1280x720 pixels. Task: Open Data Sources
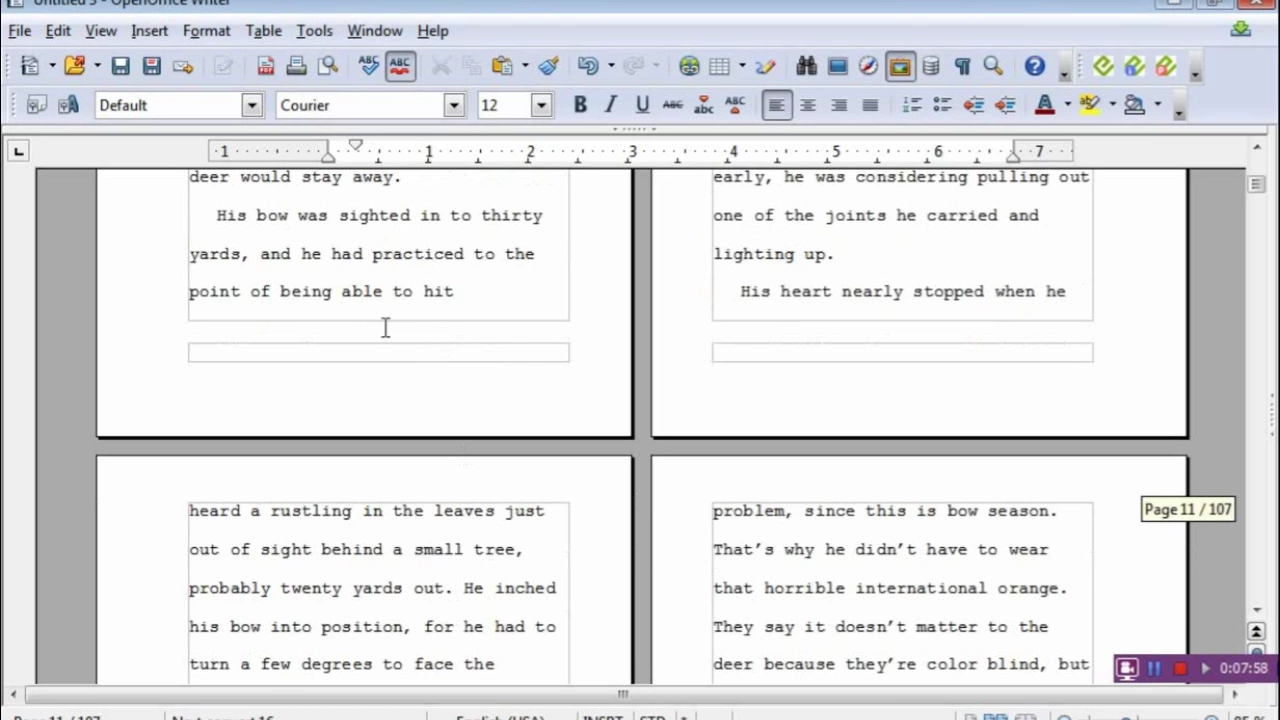point(931,66)
